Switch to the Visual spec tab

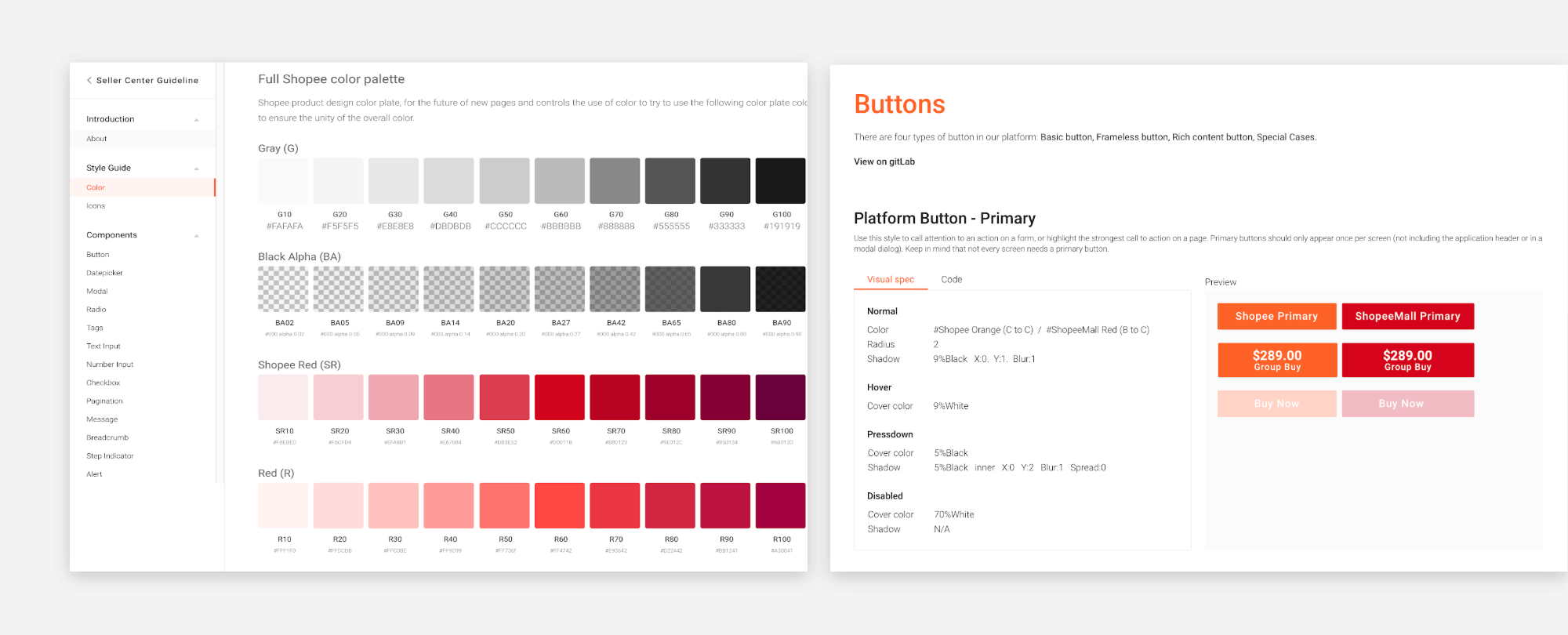[x=891, y=280]
